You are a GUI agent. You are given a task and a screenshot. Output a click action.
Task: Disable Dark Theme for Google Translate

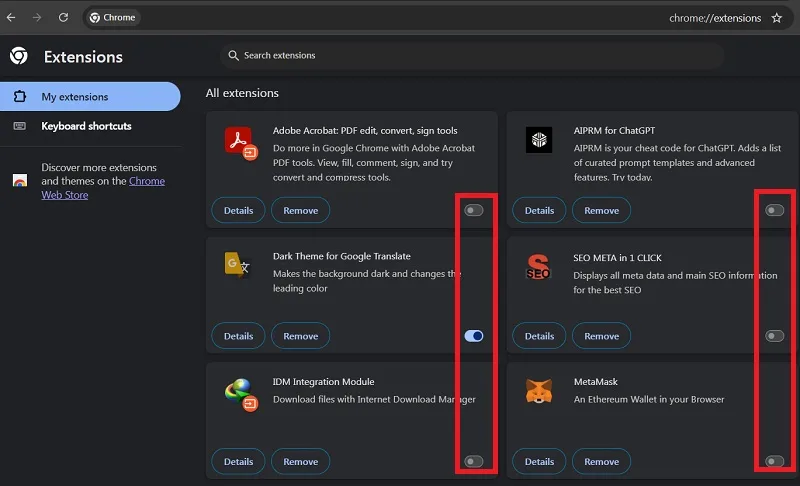473,336
